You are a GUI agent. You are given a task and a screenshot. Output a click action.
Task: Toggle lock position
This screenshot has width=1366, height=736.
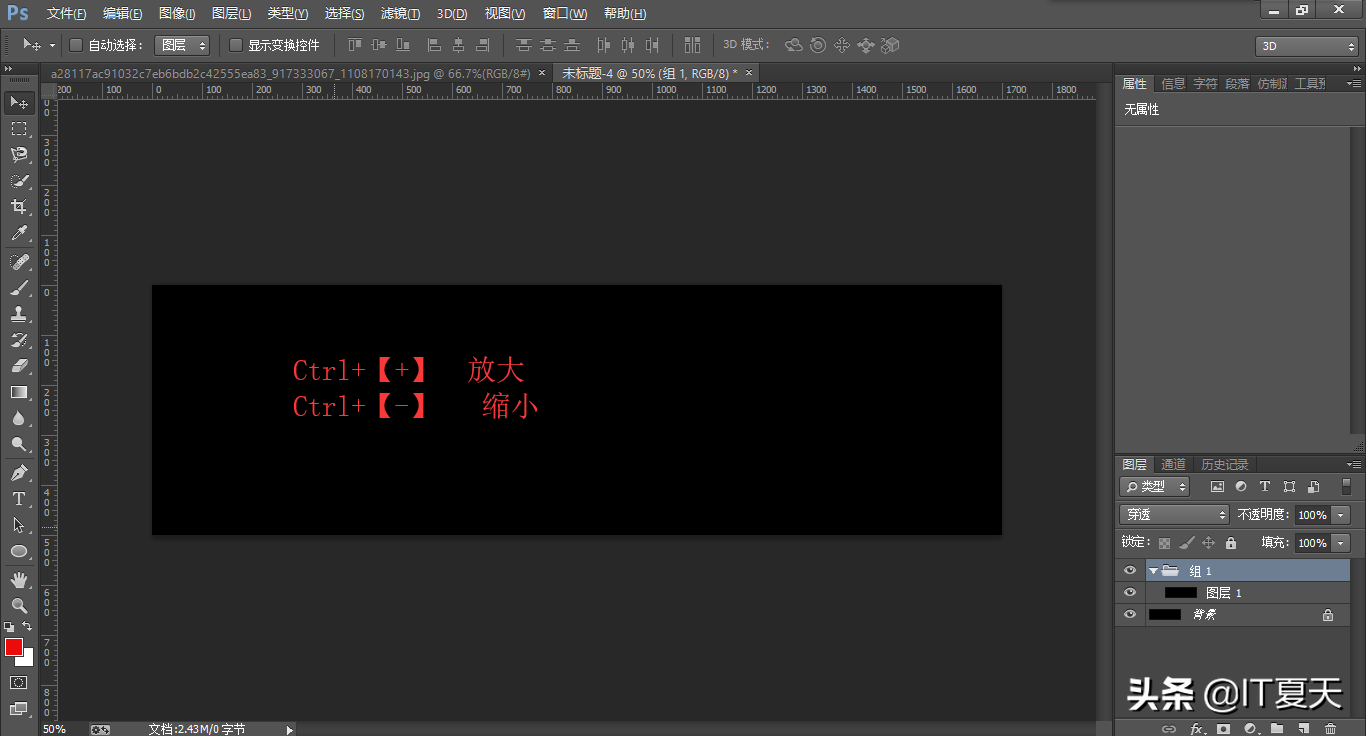click(1208, 543)
